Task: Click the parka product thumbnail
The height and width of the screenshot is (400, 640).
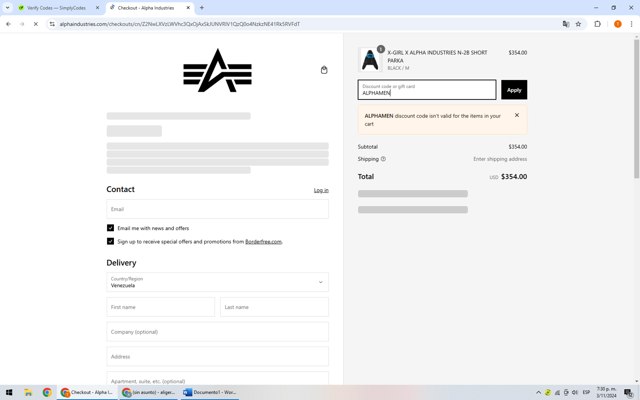Action: (370, 60)
